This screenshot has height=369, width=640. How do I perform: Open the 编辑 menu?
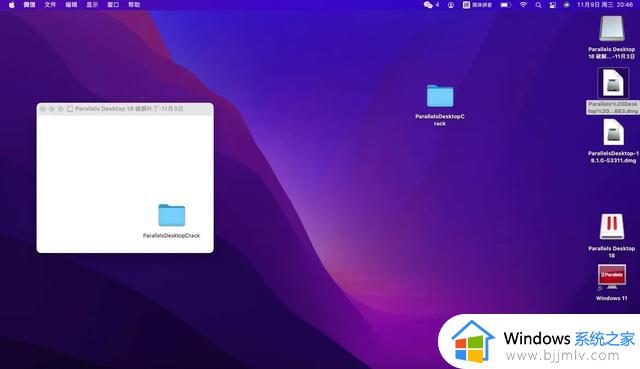click(71, 5)
